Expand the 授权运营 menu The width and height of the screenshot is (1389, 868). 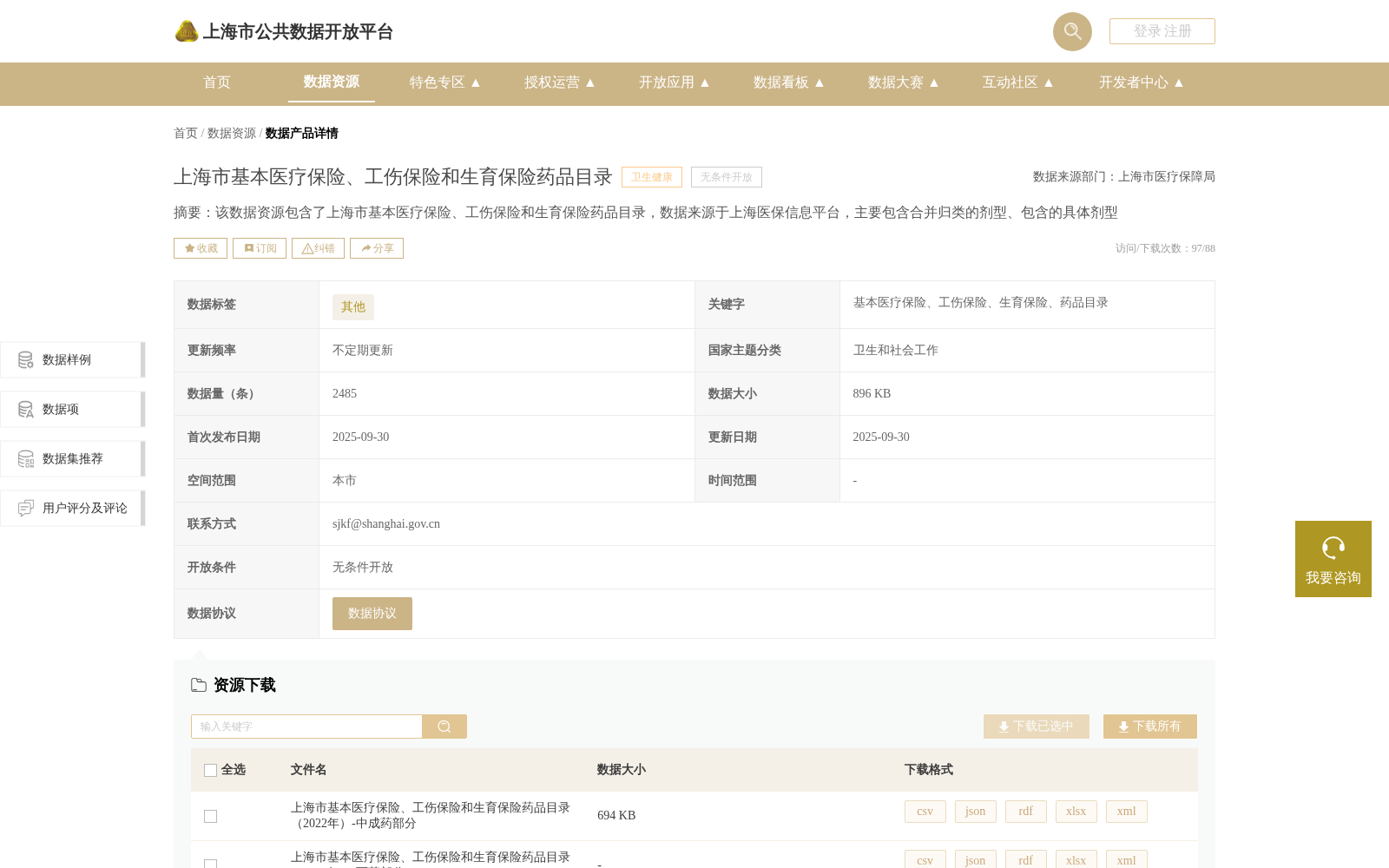tap(560, 82)
